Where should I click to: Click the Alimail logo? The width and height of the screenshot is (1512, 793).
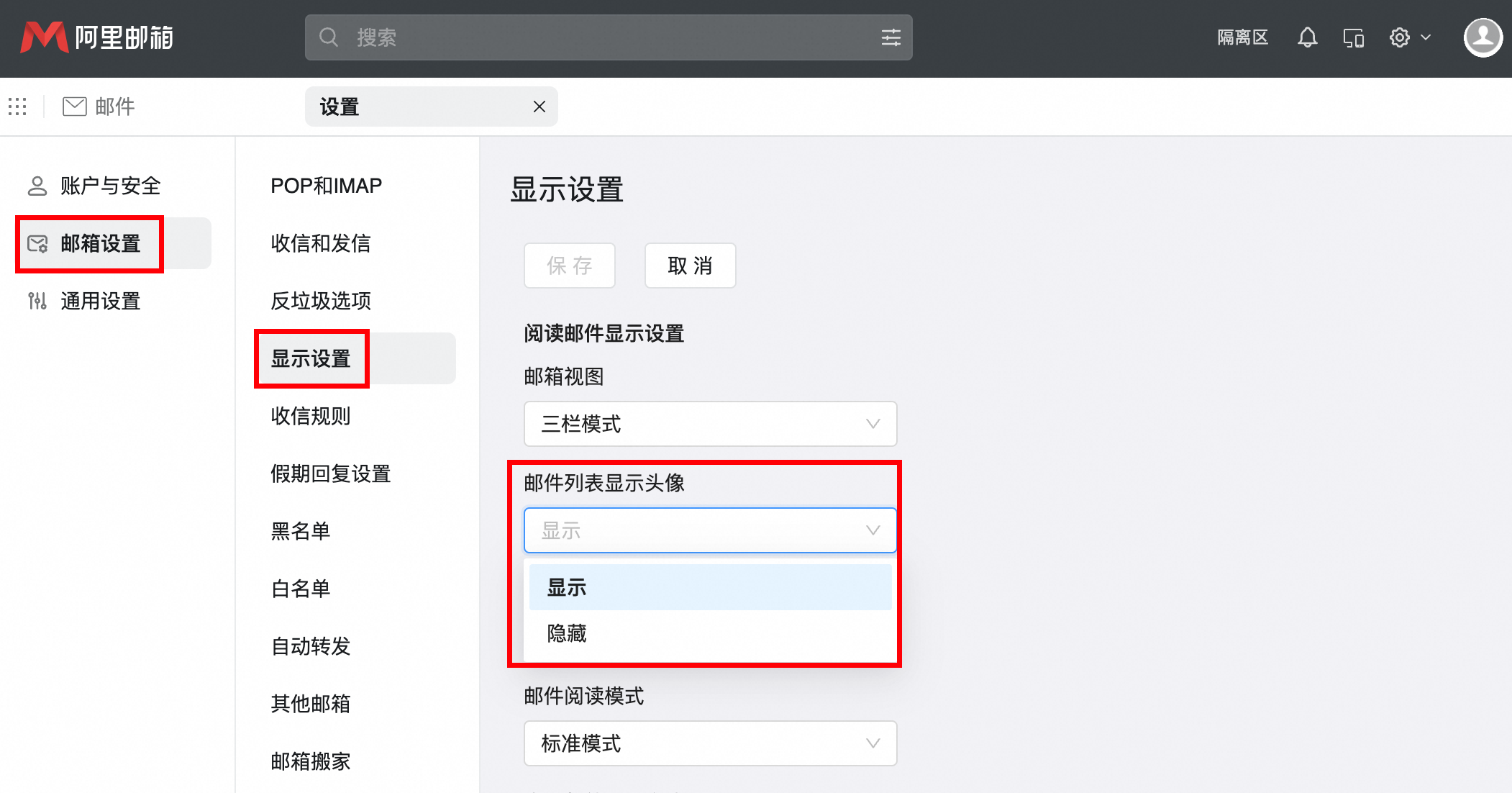pos(97,37)
